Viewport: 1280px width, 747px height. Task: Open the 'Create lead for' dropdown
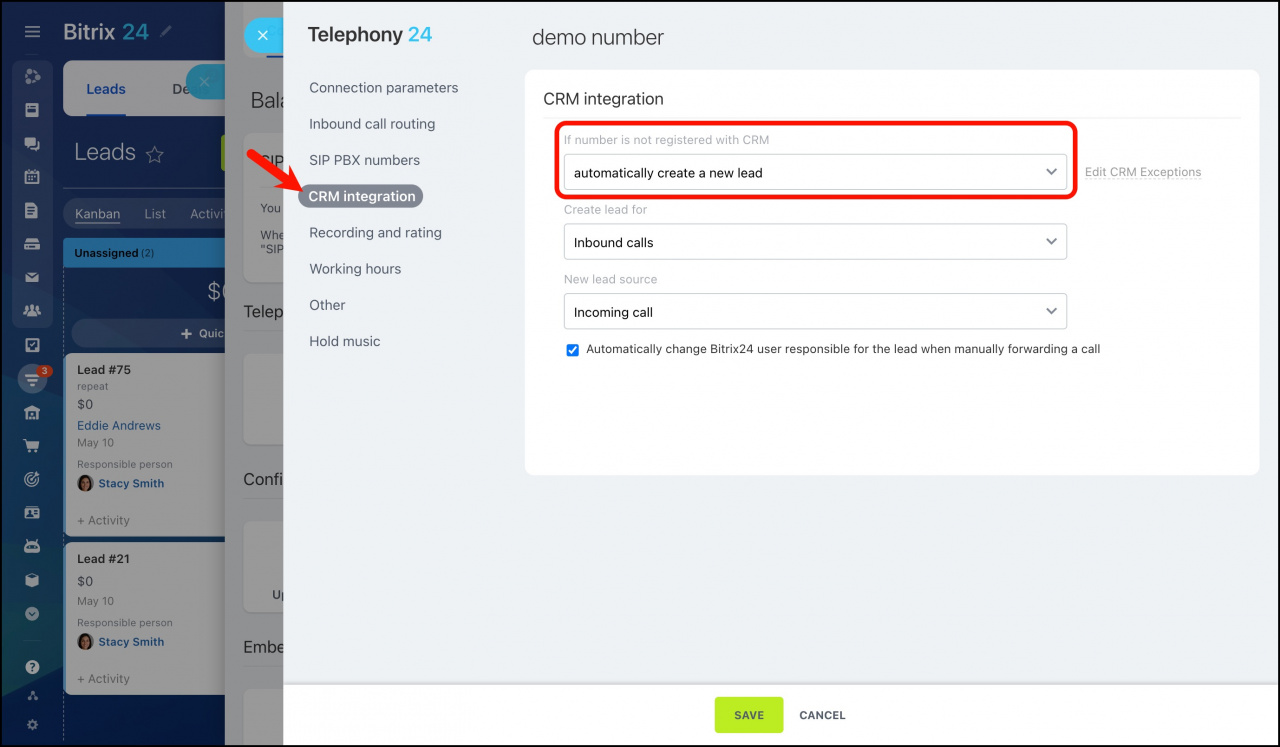coord(815,242)
